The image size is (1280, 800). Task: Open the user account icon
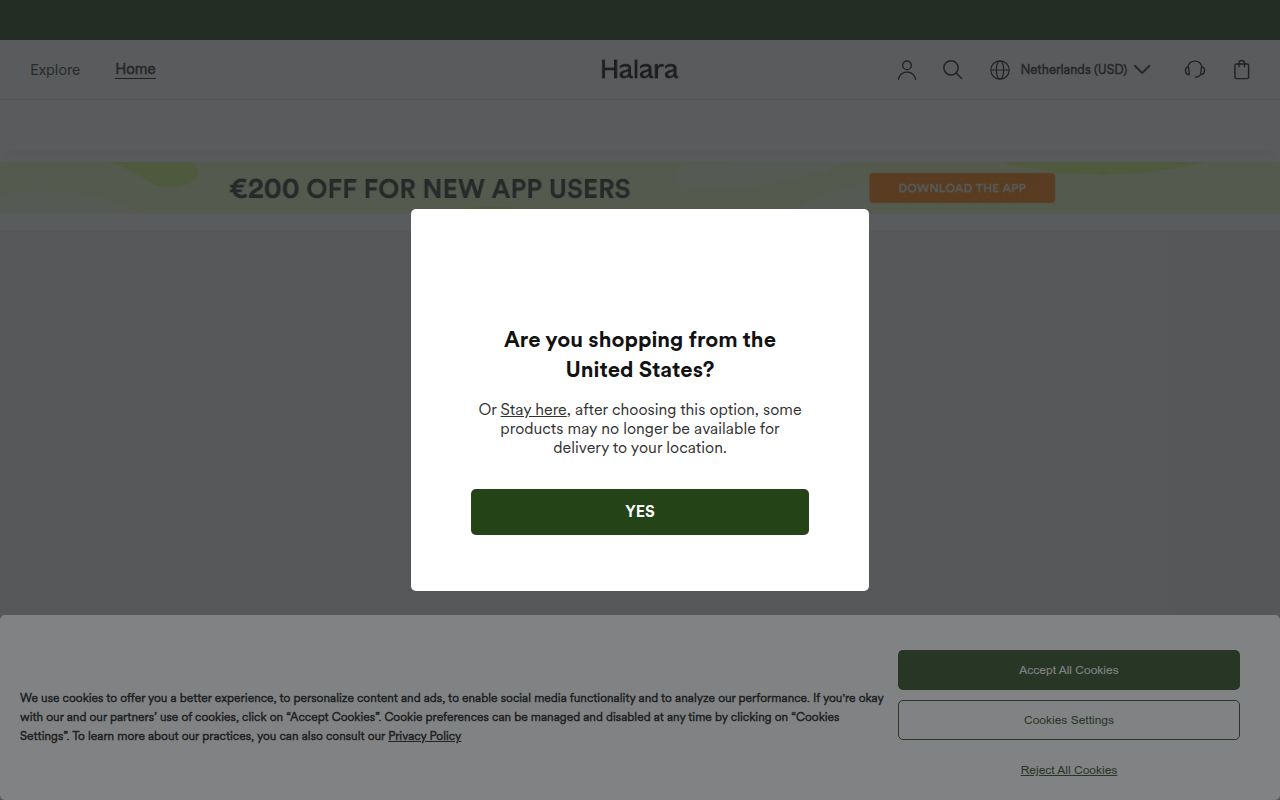pos(907,70)
